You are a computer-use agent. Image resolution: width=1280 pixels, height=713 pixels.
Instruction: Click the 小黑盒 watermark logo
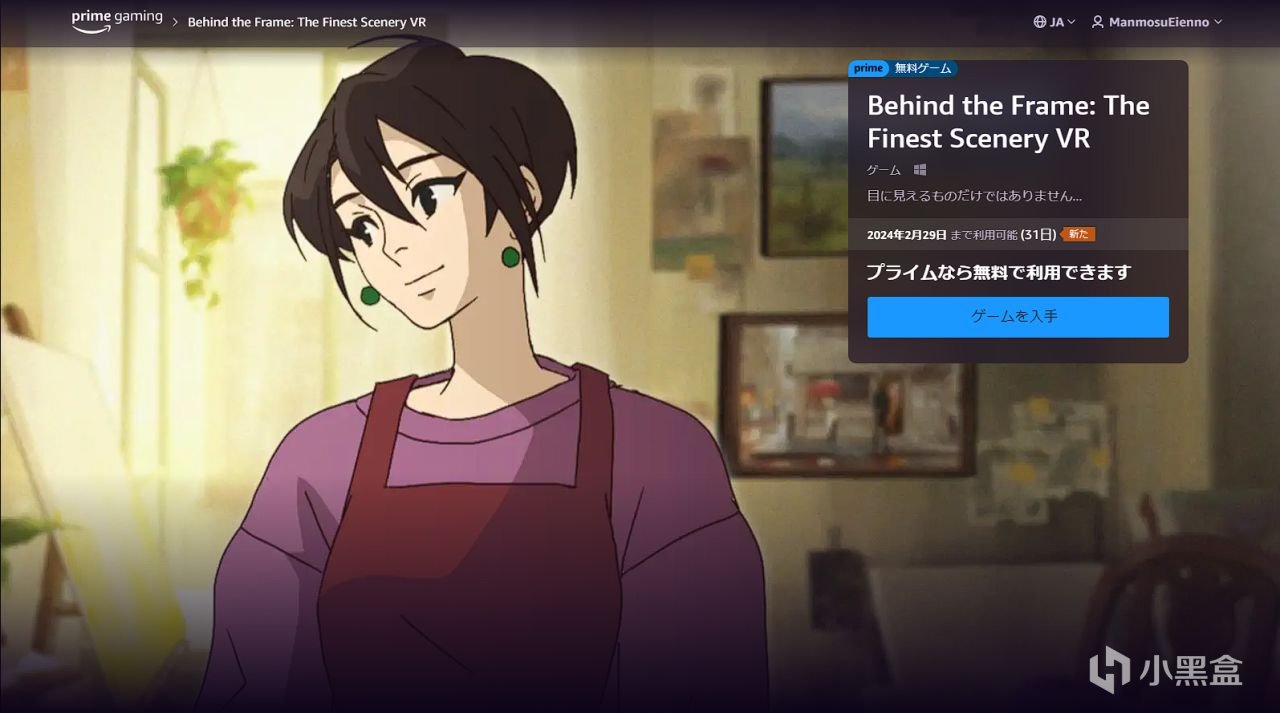pos(1166,668)
